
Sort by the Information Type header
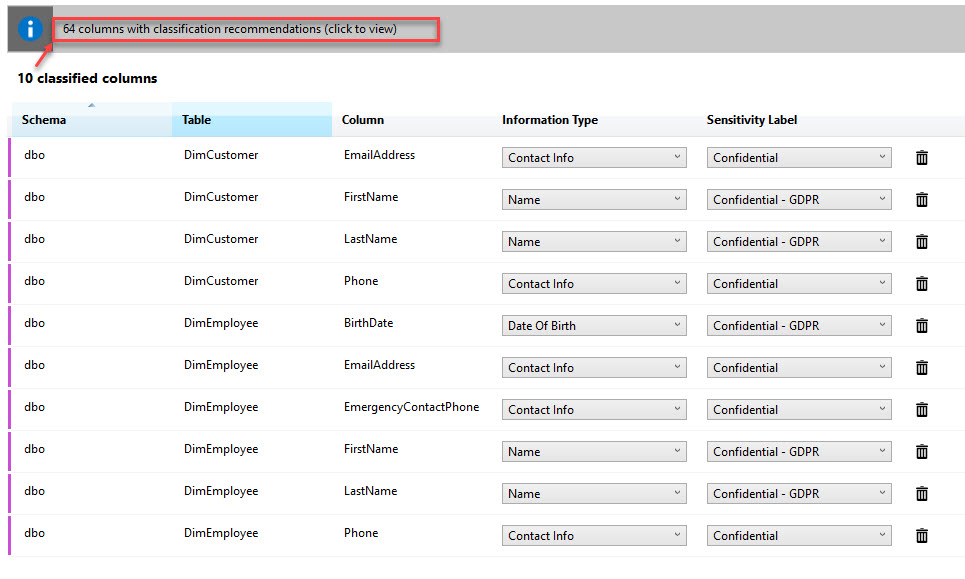coord(550,120)
